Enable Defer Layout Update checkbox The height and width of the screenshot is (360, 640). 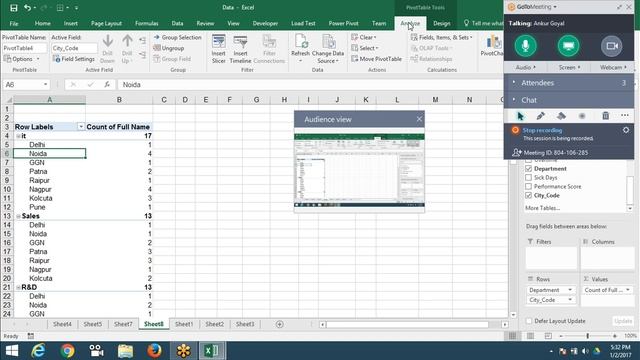click(529, 321)
